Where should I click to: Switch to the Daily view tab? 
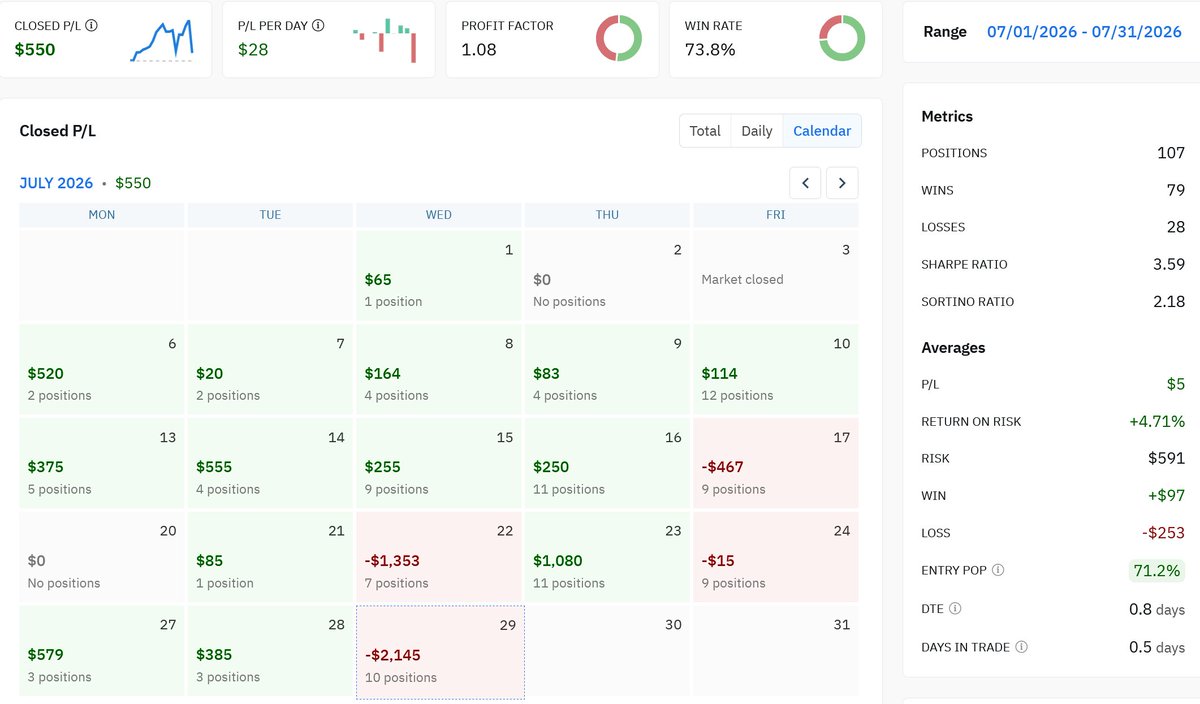(757, 131)
